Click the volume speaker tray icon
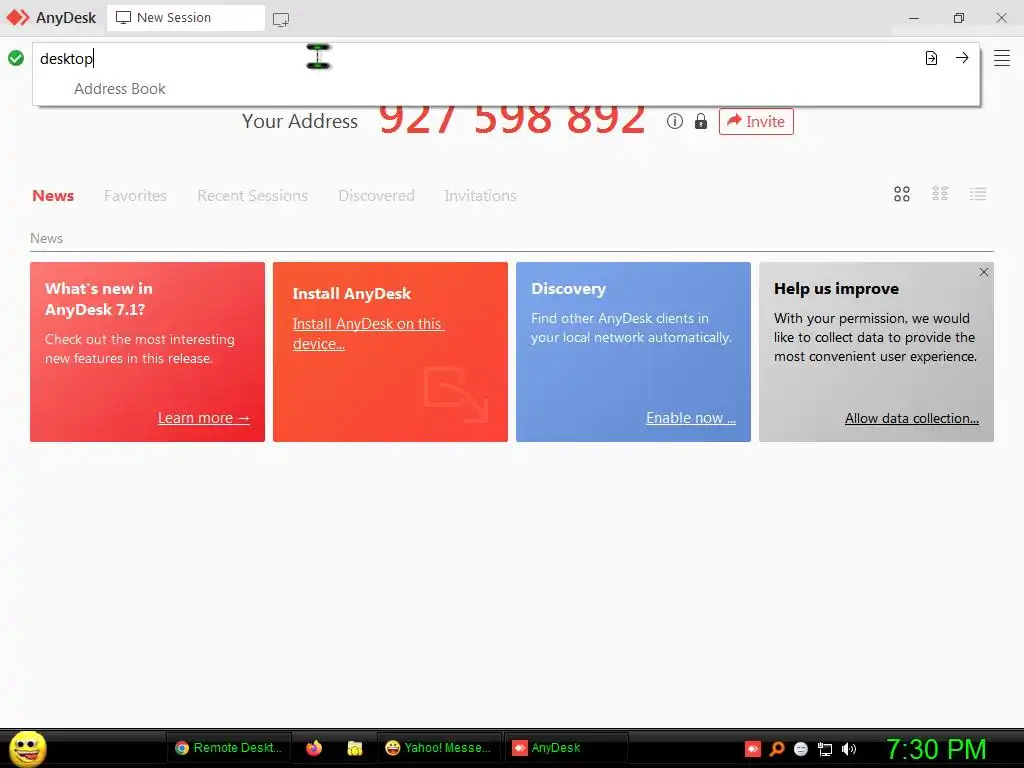Screen dimensions: 1024x768 coord(848,749)
